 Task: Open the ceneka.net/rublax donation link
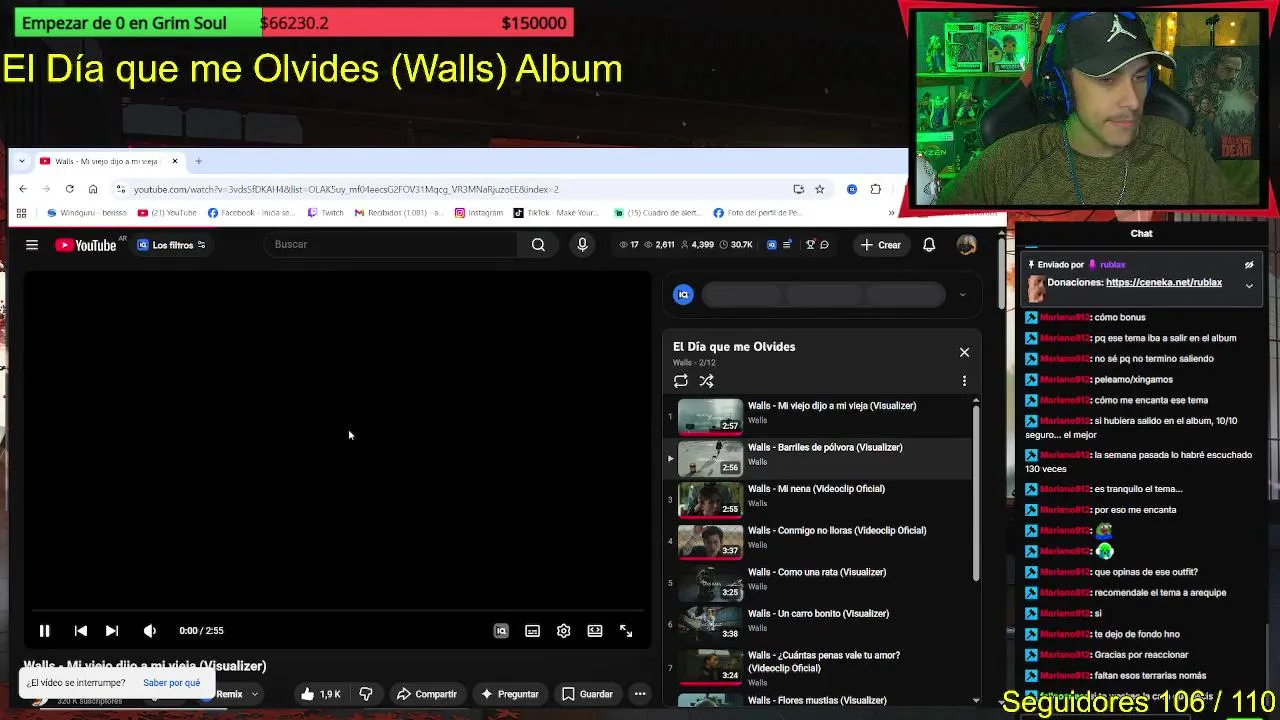(1164, 282)
